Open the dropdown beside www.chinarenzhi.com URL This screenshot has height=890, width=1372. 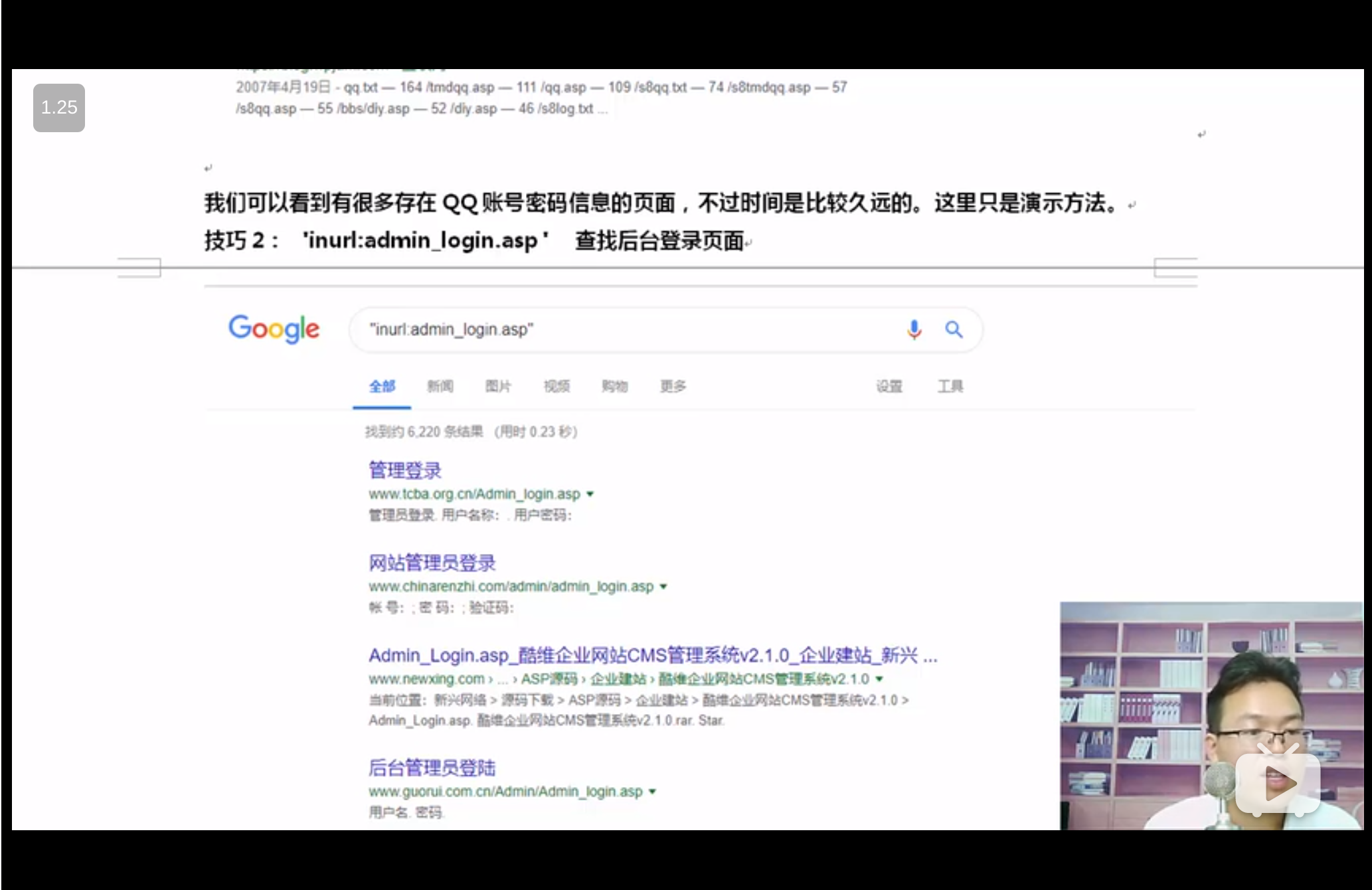(663, 586)
